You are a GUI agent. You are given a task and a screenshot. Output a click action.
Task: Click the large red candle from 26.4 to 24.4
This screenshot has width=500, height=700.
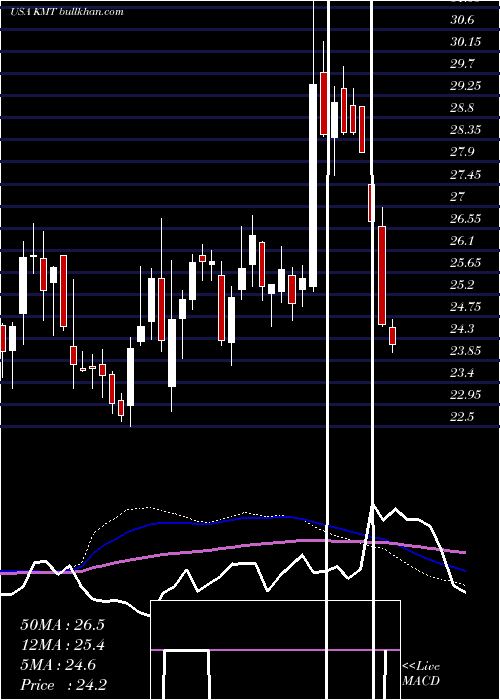[382, 275]
